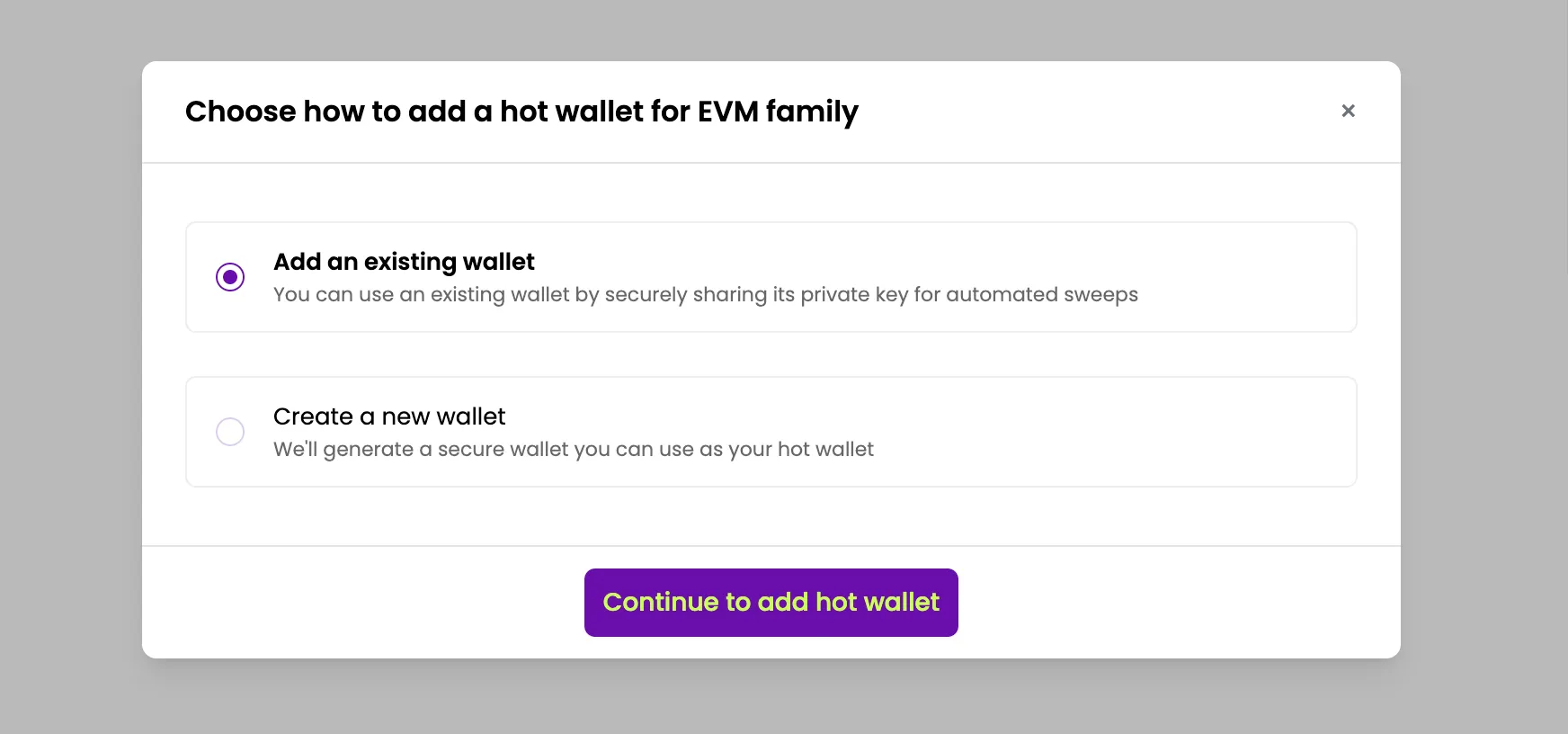Close the hot wallet dialog with X
The width and height of the screenshot is (1568, 734).
pos(1348,111)
